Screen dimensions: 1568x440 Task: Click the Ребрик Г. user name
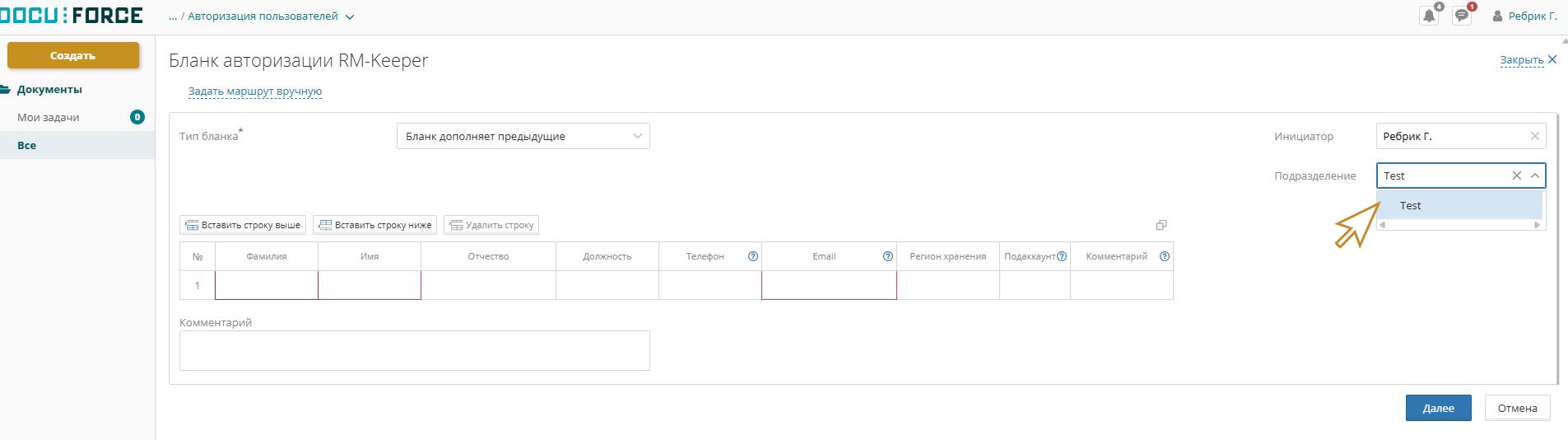tap(1532, 16)
